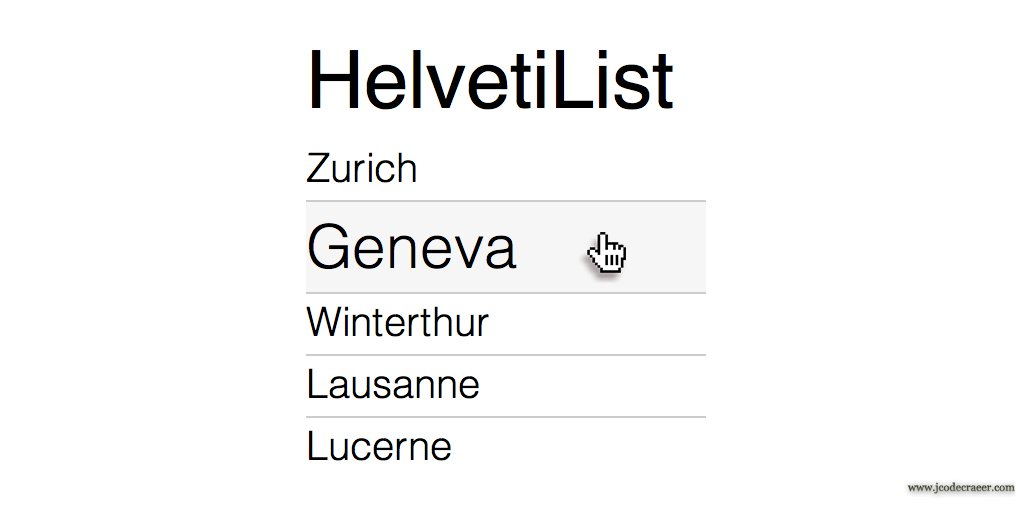
Task: Click blank row area right of Lucerne
Action: (x=579, y=446)
